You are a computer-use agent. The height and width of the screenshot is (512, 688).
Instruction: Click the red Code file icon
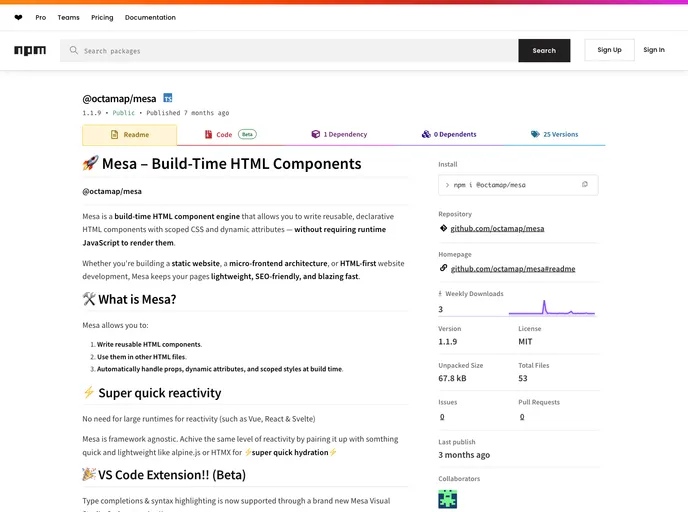(x=208, y=134)
